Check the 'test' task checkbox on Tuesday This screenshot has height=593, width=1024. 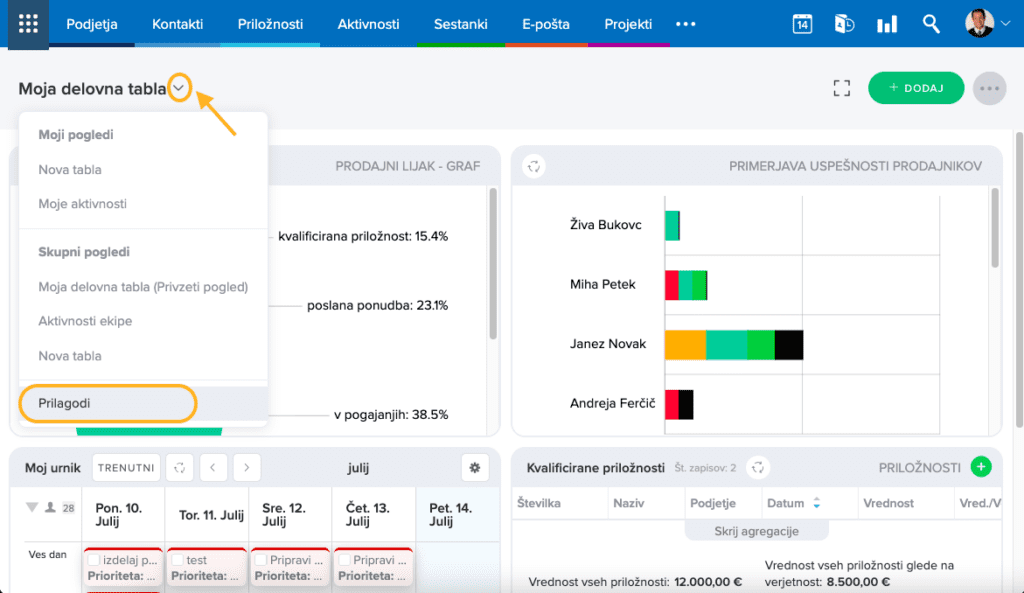pos(177,561)
